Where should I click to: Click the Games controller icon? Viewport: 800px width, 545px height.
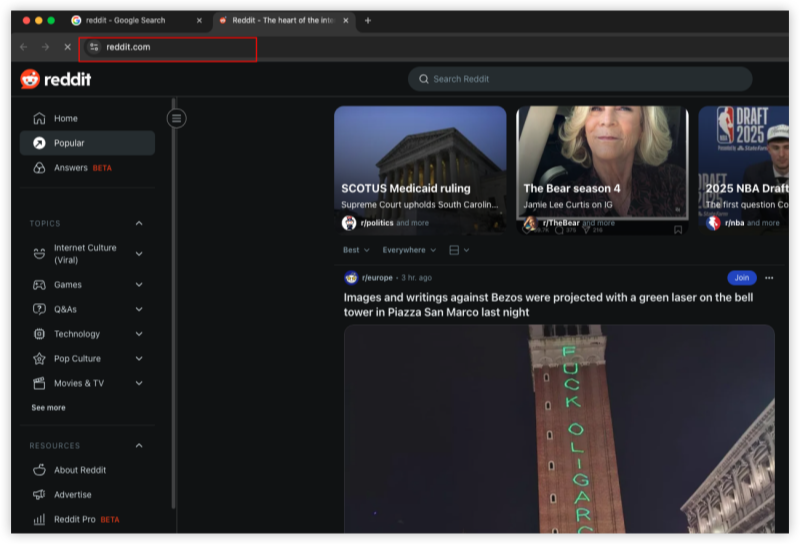tap(39, 285)
